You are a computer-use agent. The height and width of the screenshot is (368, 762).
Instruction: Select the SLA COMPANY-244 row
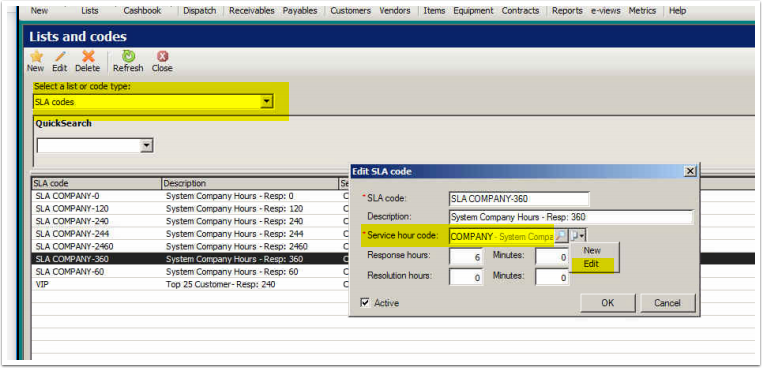[x=190, y=234]
